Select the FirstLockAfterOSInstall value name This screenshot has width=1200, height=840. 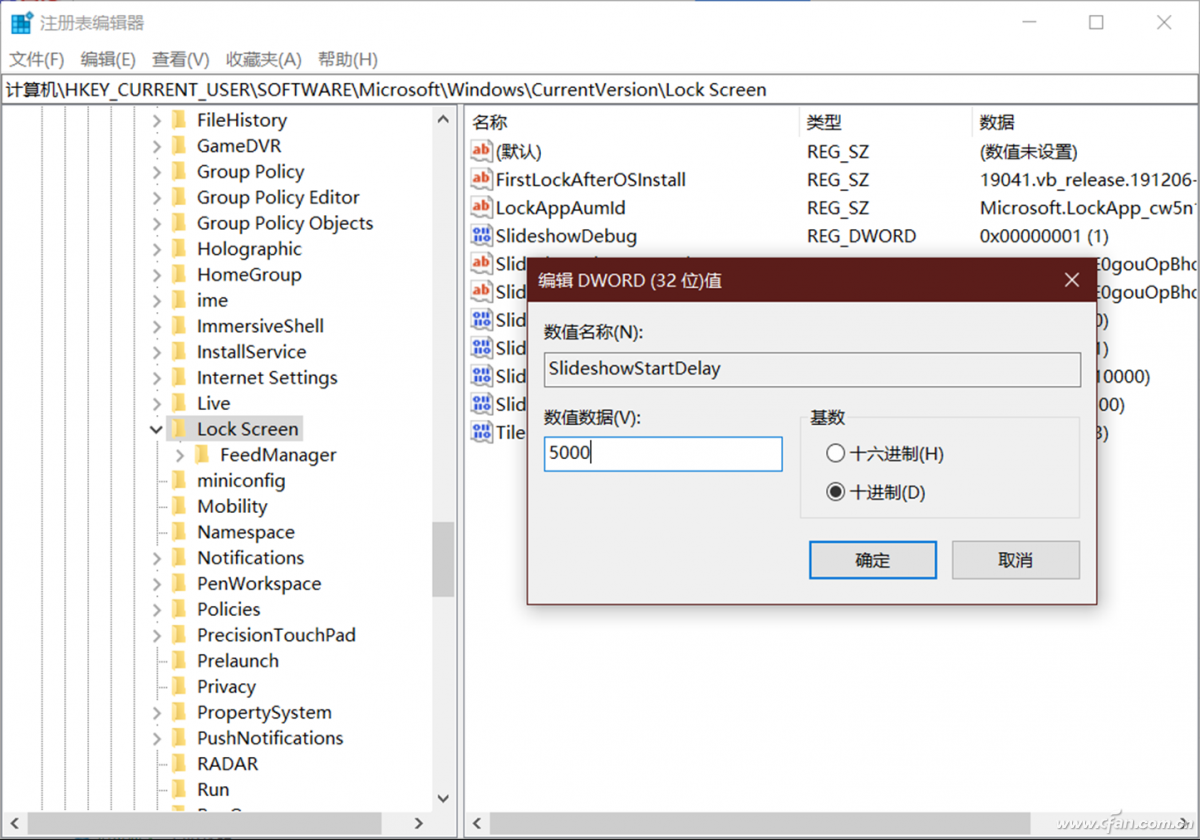(591, 180)
